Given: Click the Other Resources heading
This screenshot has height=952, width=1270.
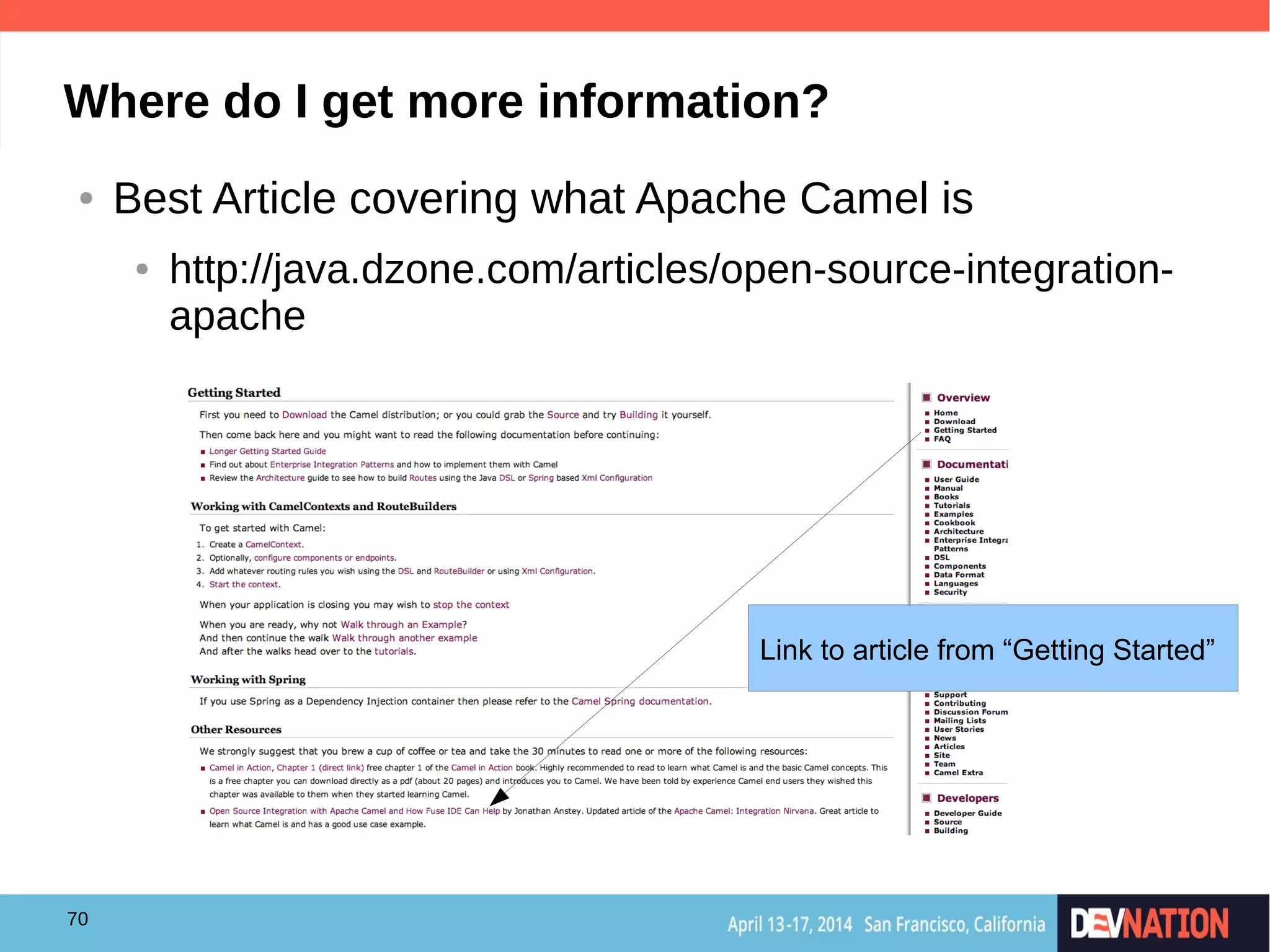Looking at the screenshot, I should tap(236, 730).
